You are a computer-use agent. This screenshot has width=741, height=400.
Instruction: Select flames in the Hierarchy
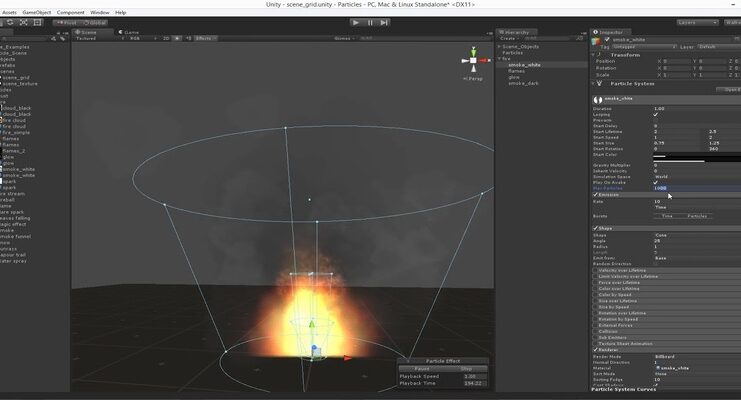[516, 71]
